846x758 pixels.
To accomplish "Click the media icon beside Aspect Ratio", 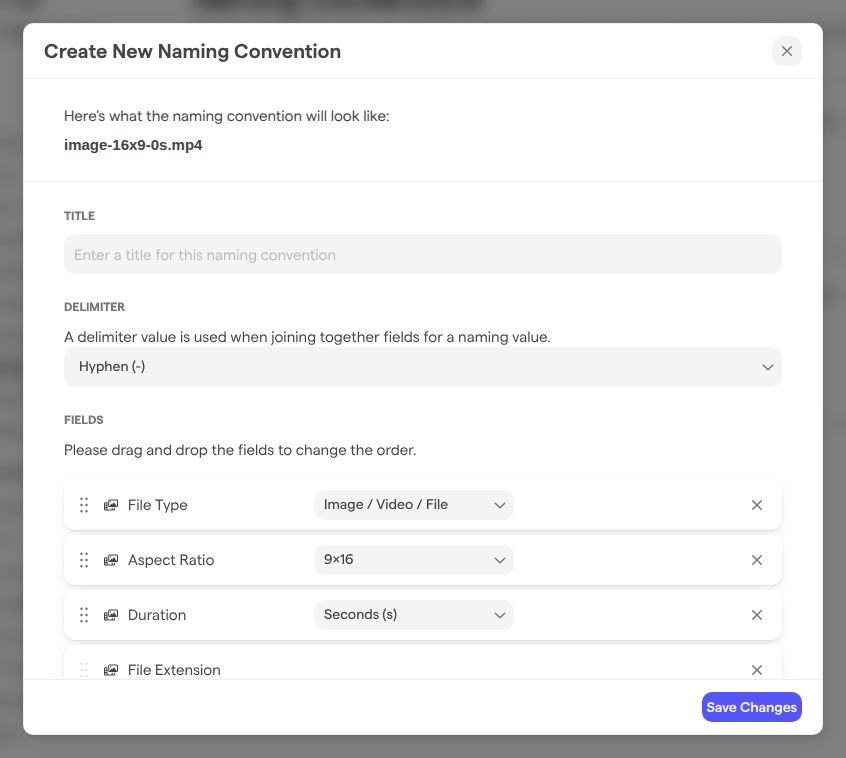I will coord(111,560).
